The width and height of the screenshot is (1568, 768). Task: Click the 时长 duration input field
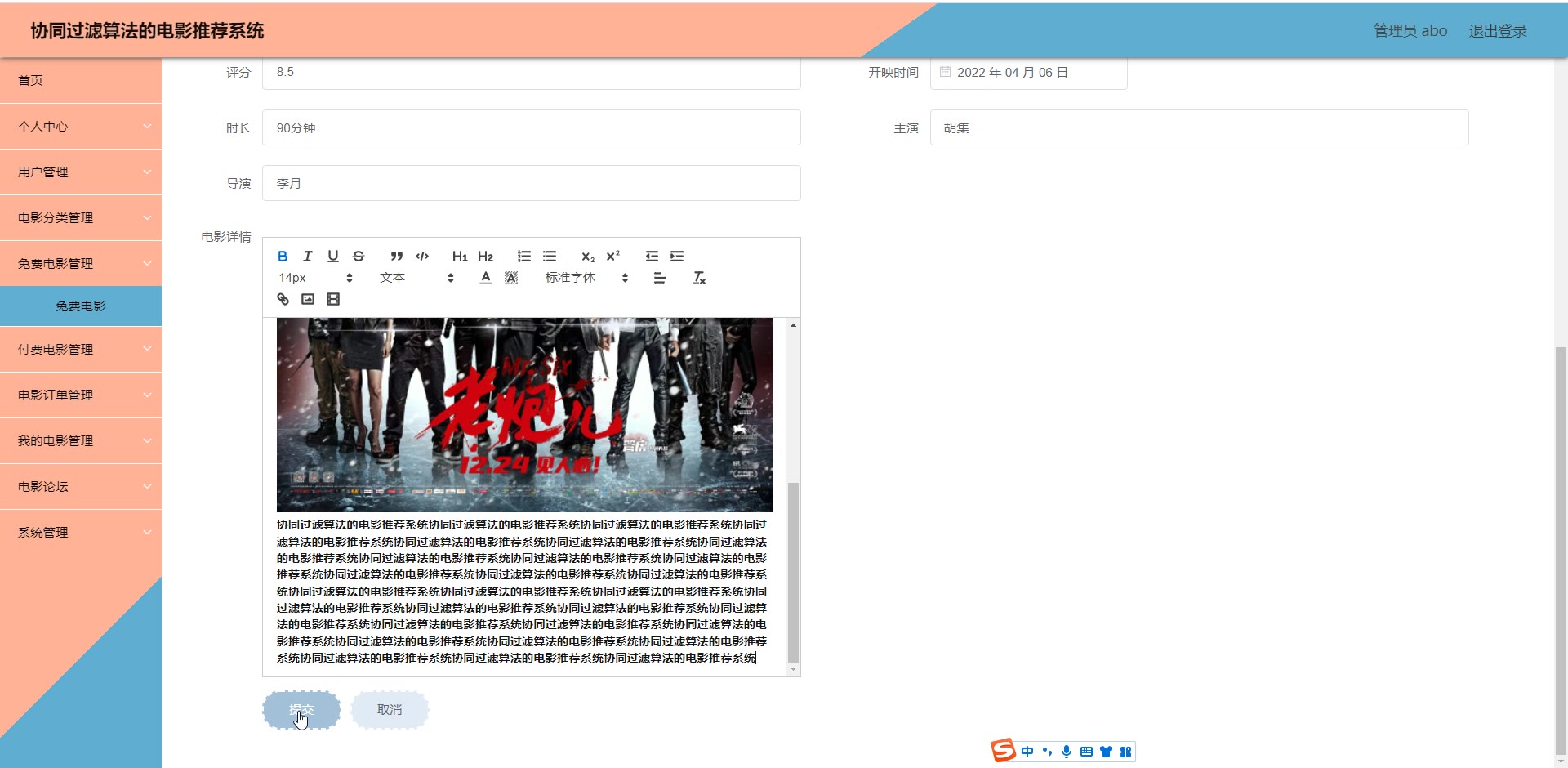[x=532, y=128]
